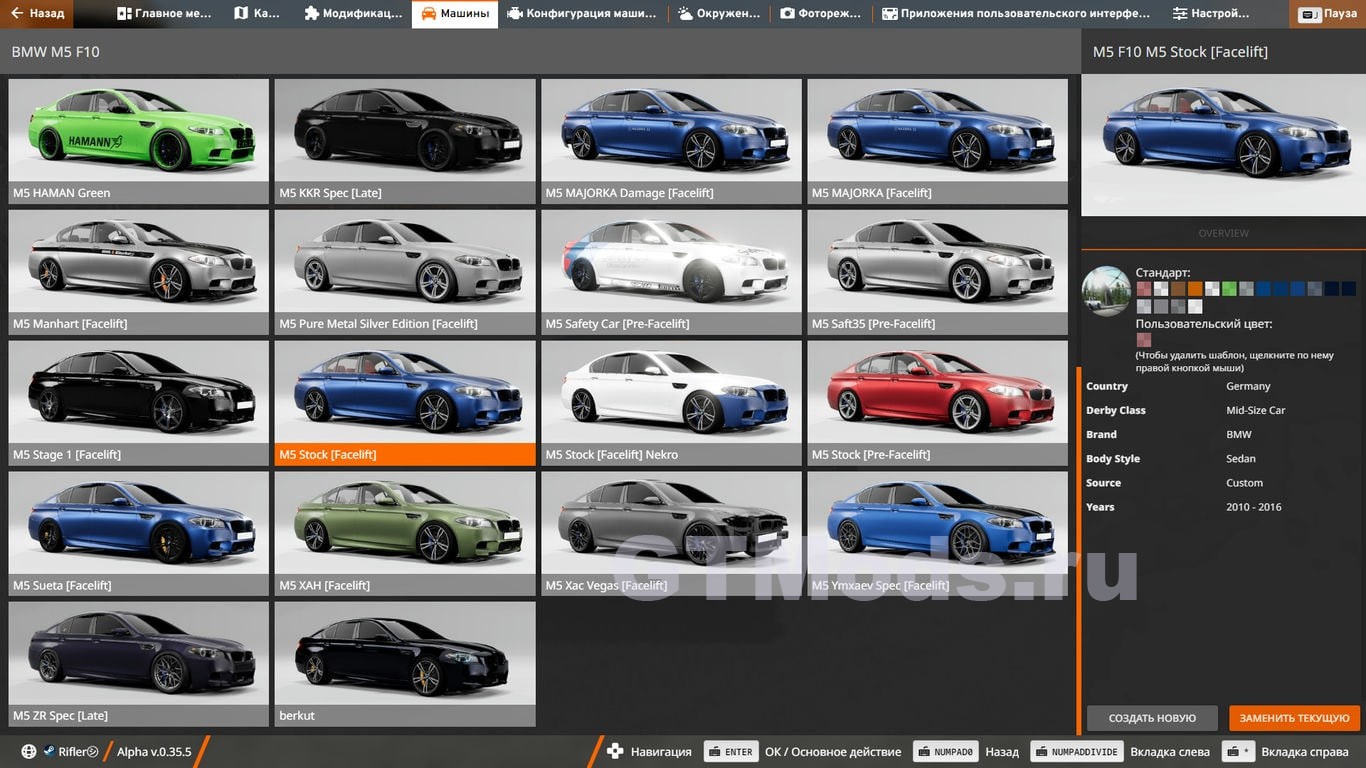Click the ENTER key hint
The image size is (1366, 768).
pos(731,752)
